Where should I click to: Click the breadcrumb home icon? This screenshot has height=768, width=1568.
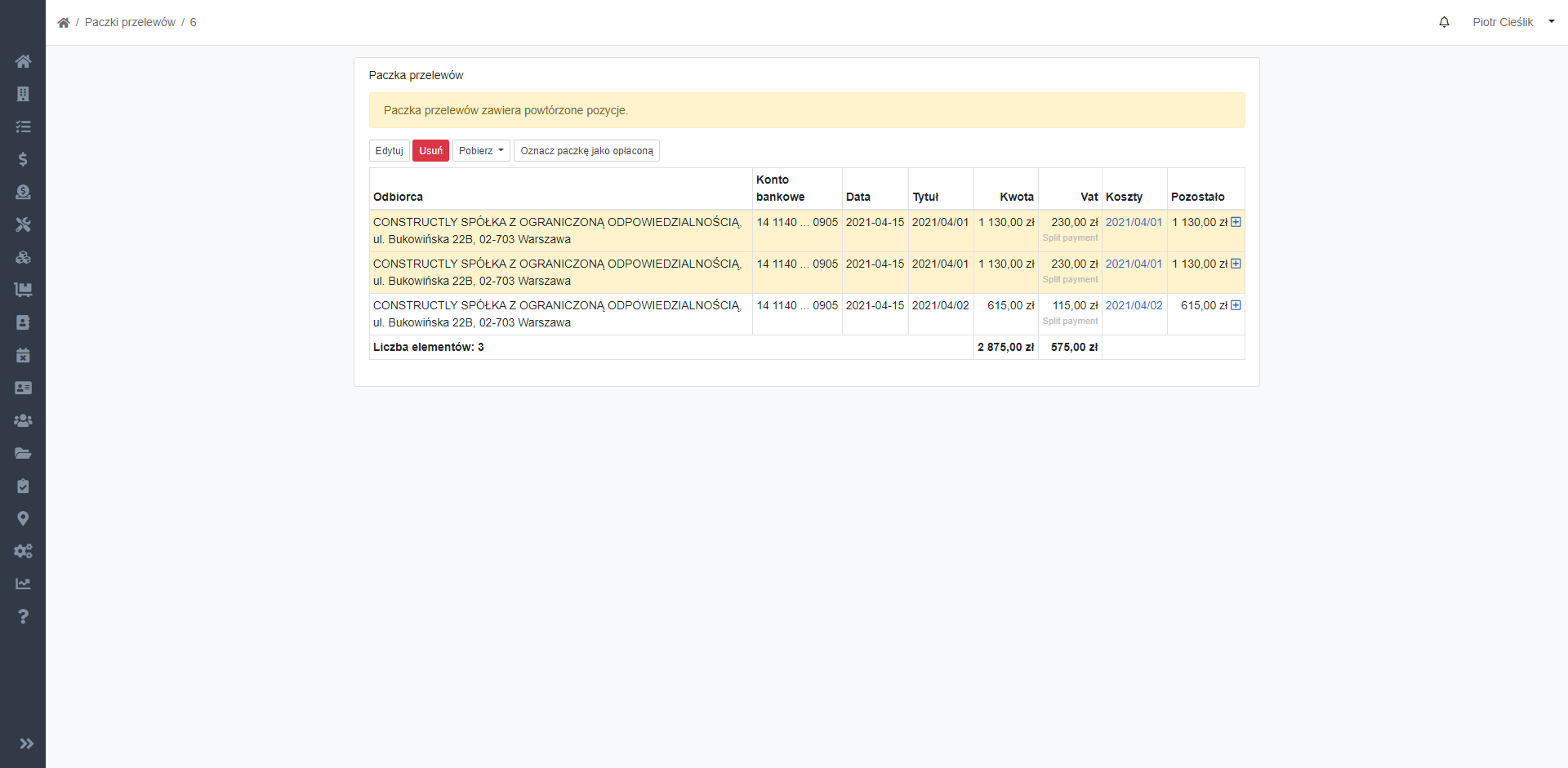coord(64,22)
